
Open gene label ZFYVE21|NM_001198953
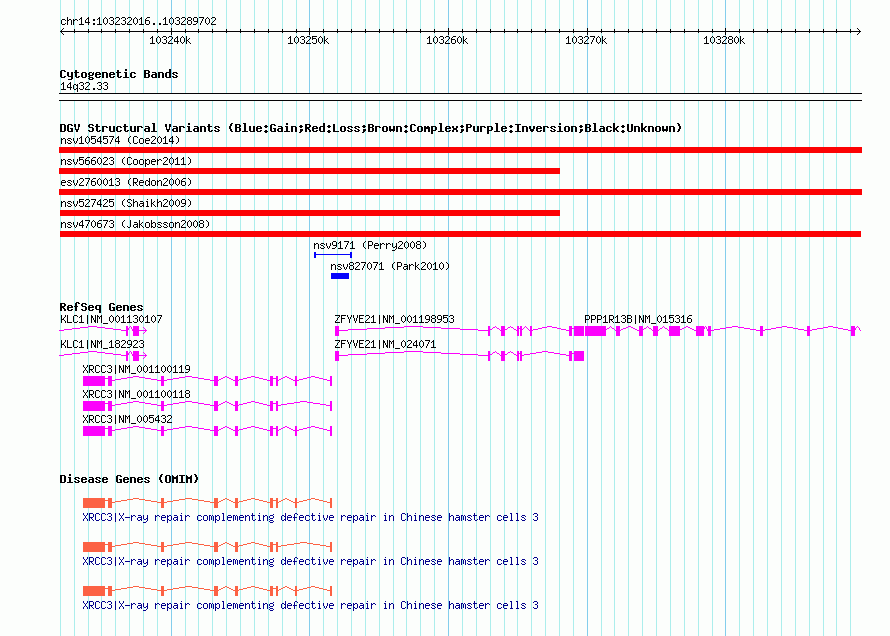pos(394,319)
